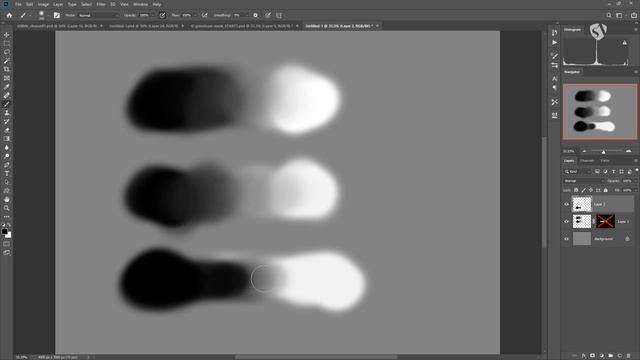Select the Clone Stamp tool
The height and width of the screenshot is (360, 640).
click(7, 113)
